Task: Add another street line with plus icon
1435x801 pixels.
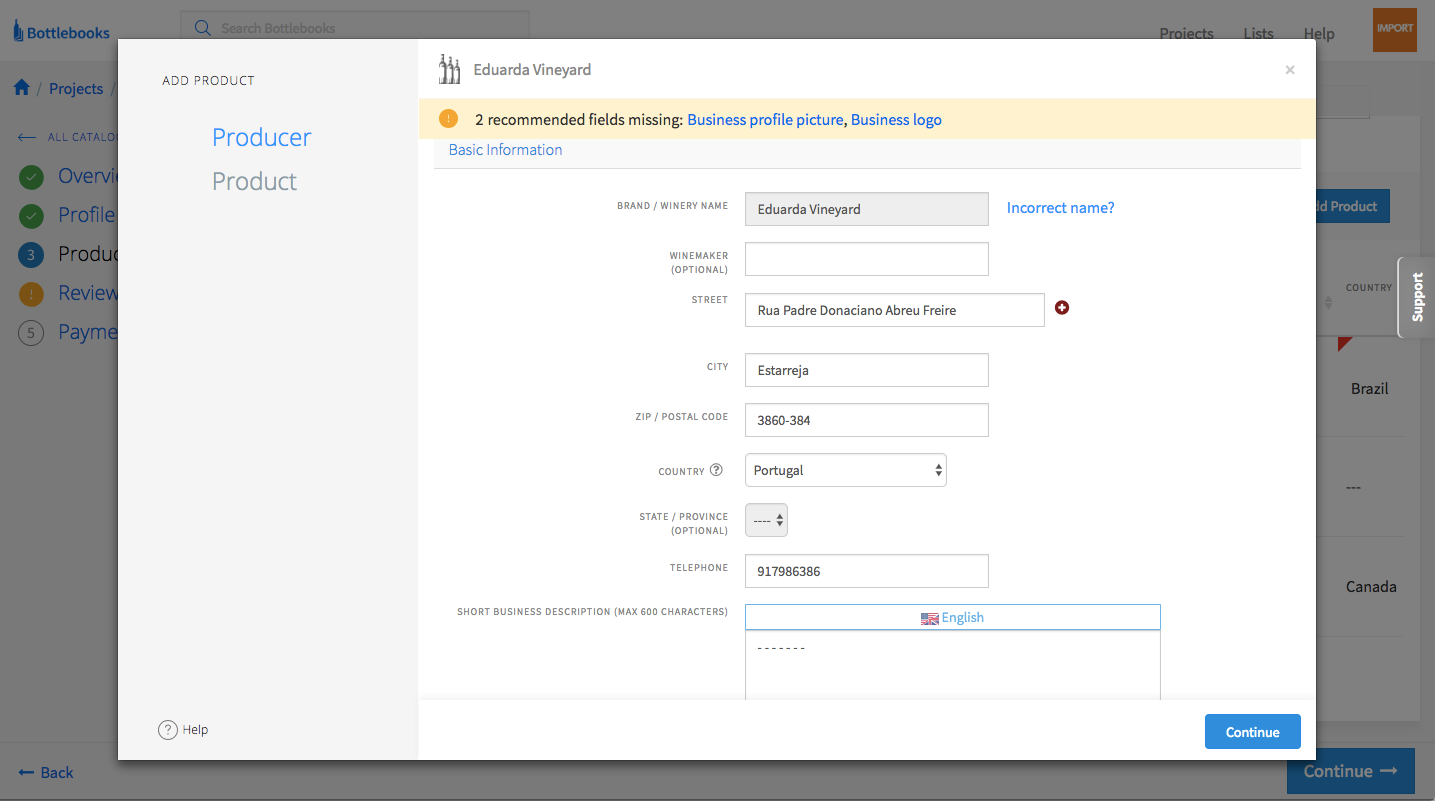Action: pyautogui.click(x=1062, y=308)
